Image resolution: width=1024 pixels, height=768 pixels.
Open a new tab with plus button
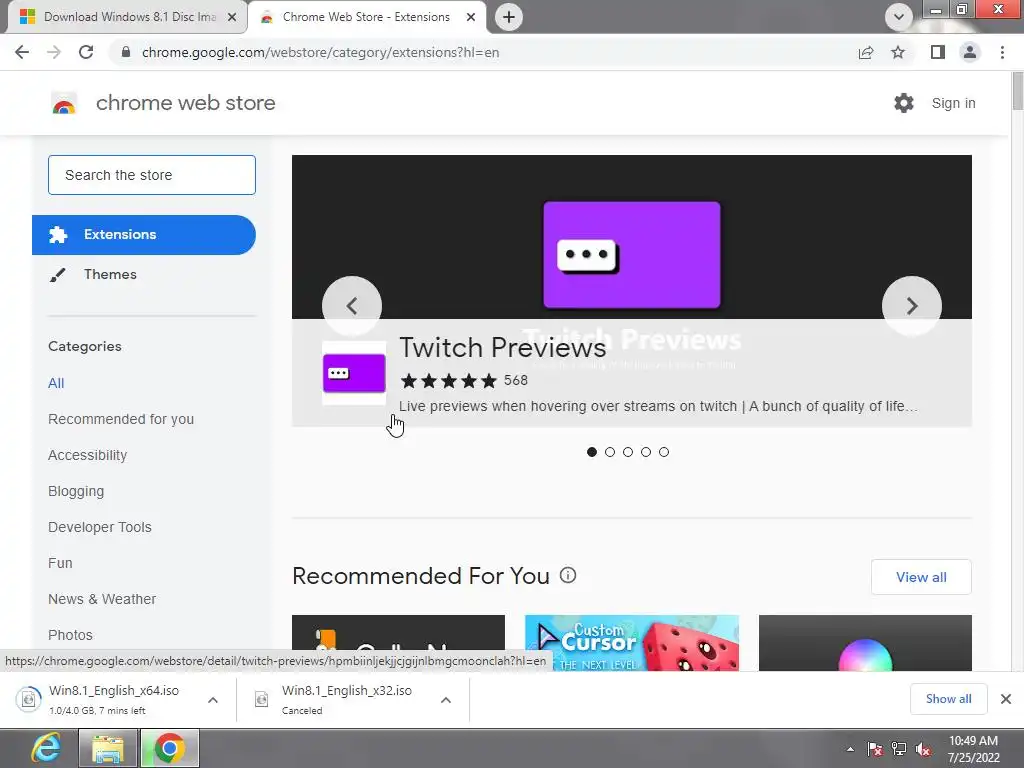point(509,17)
